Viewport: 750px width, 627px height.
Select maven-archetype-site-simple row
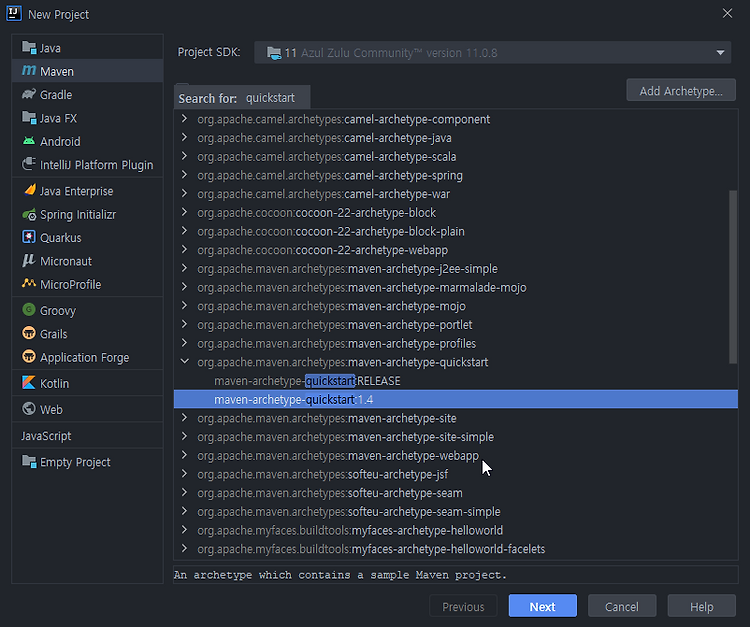click(455, 437)
